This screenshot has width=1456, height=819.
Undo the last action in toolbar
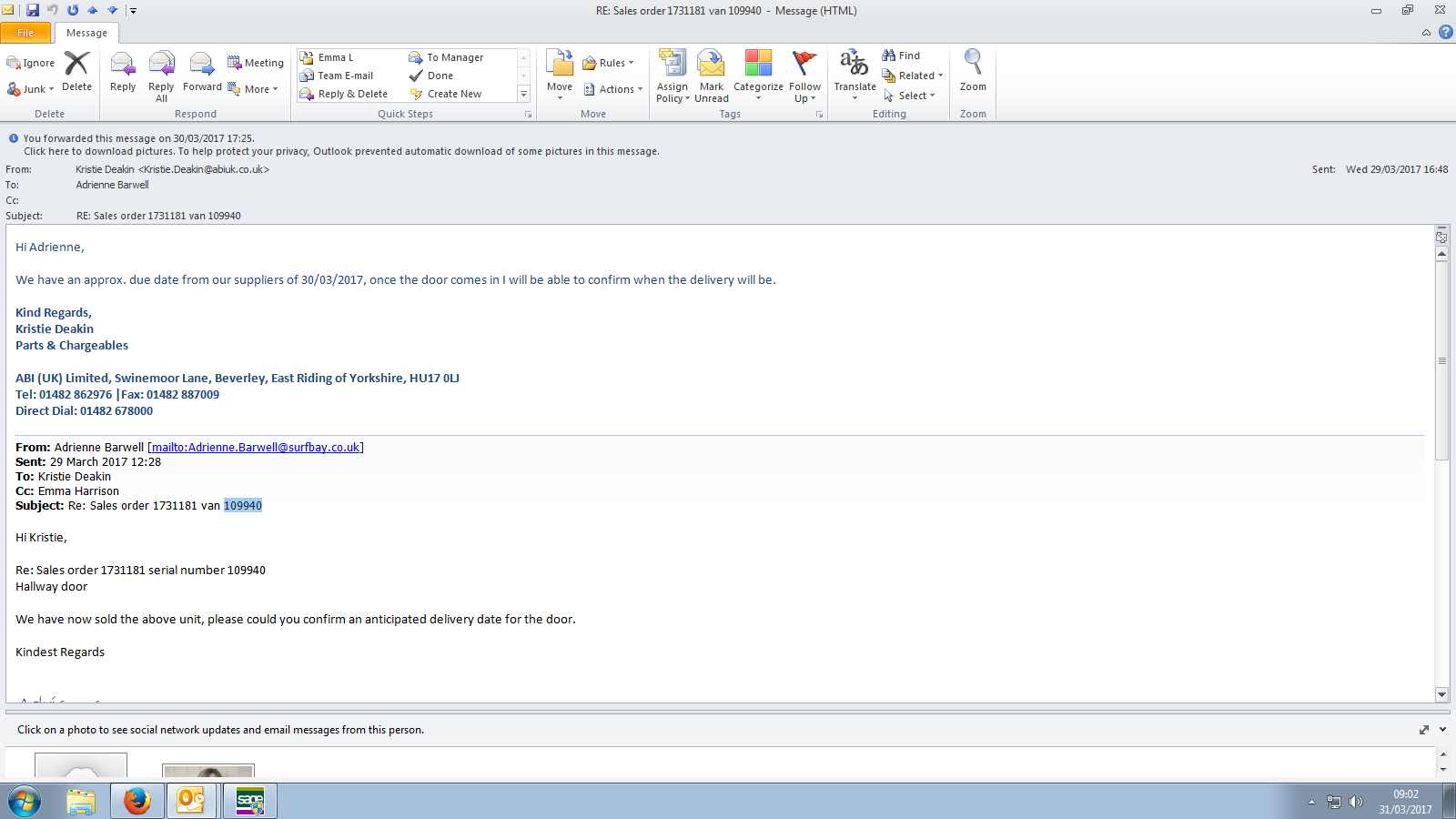pyautogui.click(x=53, y=10)
